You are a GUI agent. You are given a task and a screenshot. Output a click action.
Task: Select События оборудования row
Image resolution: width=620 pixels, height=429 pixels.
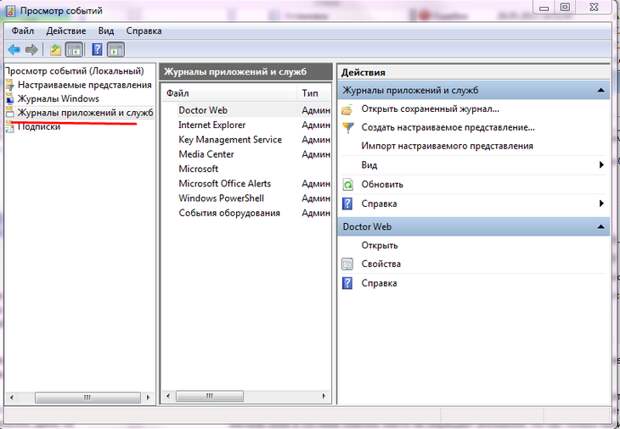coord(247,213)
